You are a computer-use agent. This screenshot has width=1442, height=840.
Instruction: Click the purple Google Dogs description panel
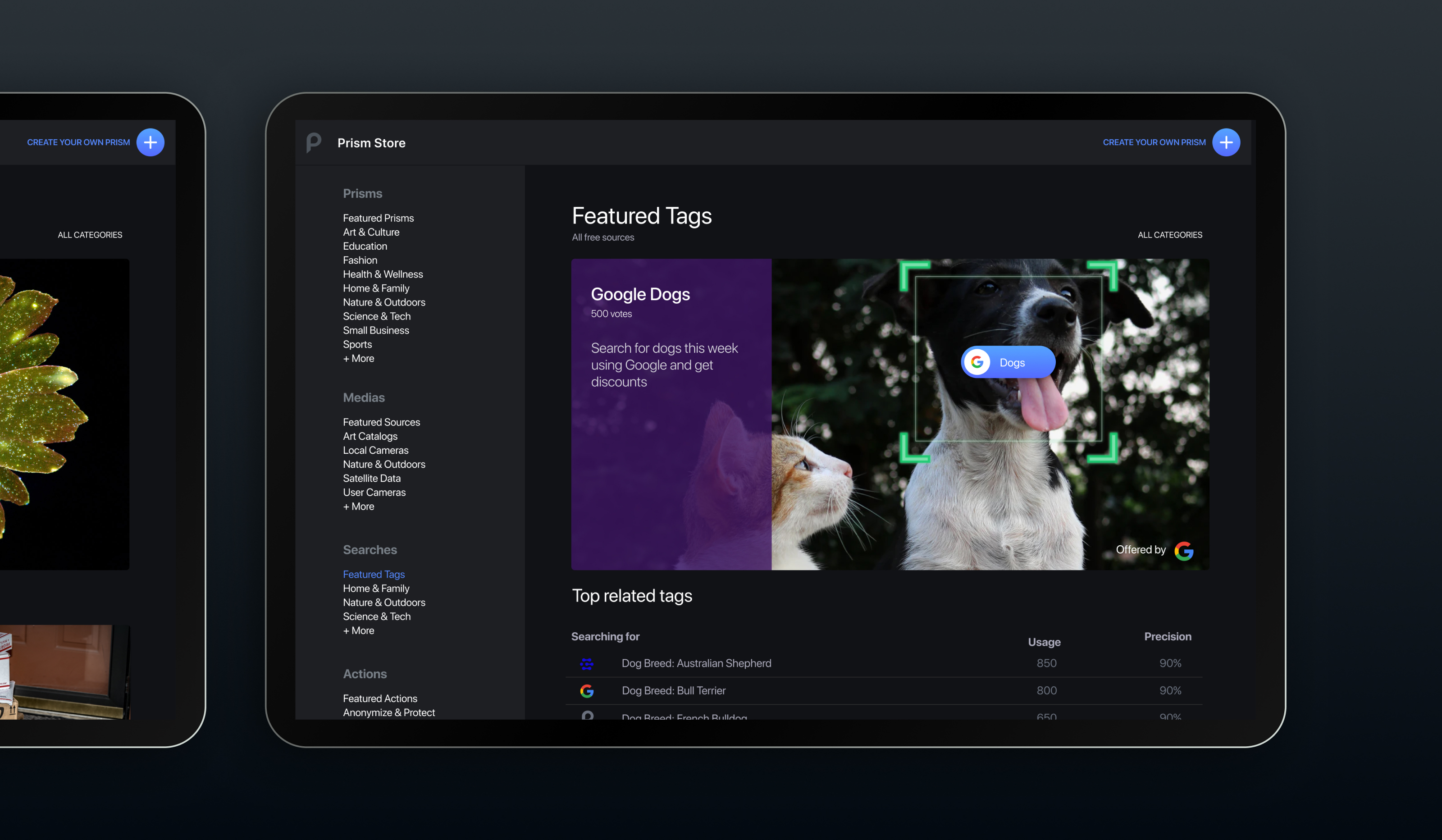point(671,414)
